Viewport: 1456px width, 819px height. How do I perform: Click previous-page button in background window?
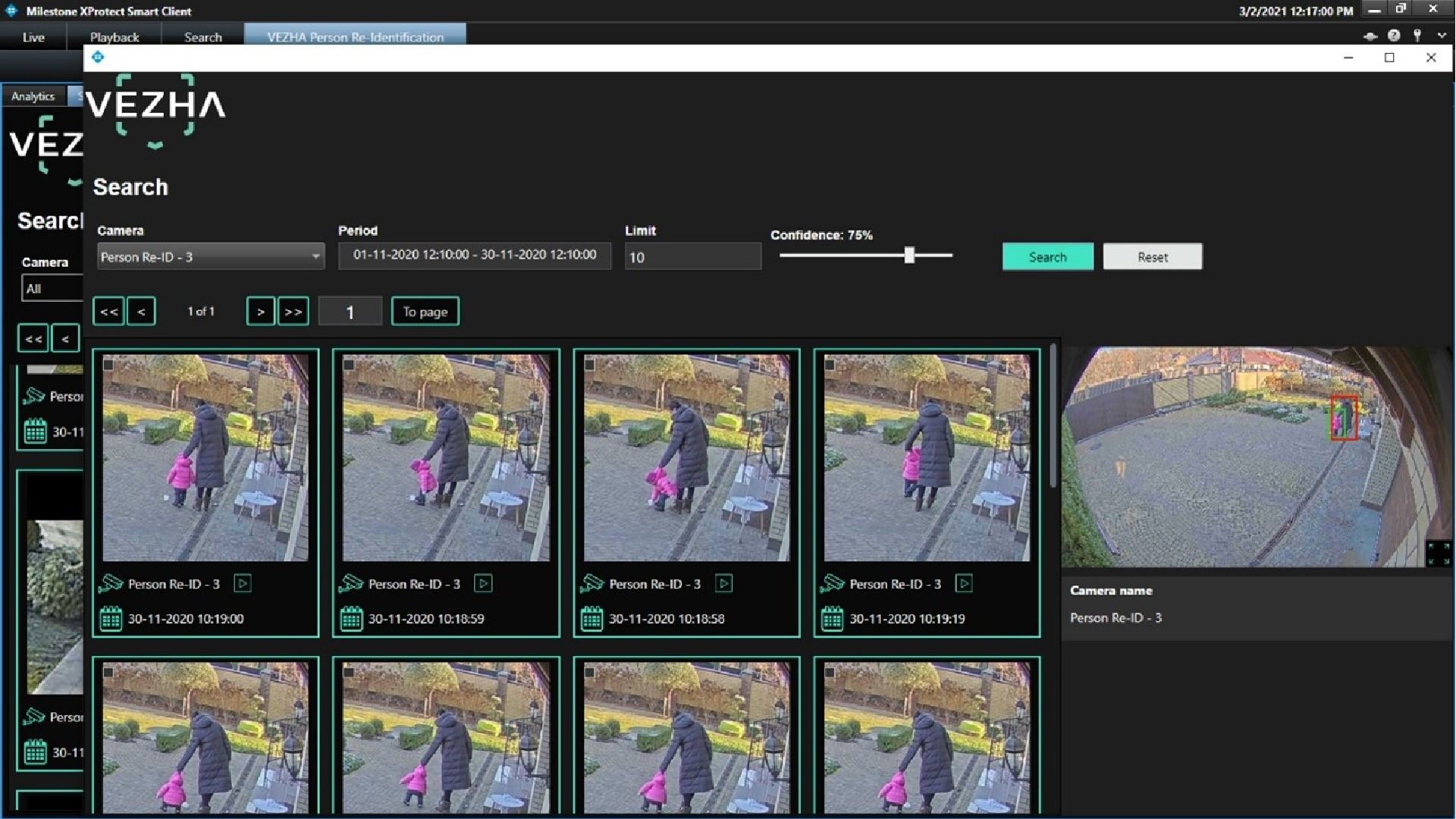(x=65, y=338)
